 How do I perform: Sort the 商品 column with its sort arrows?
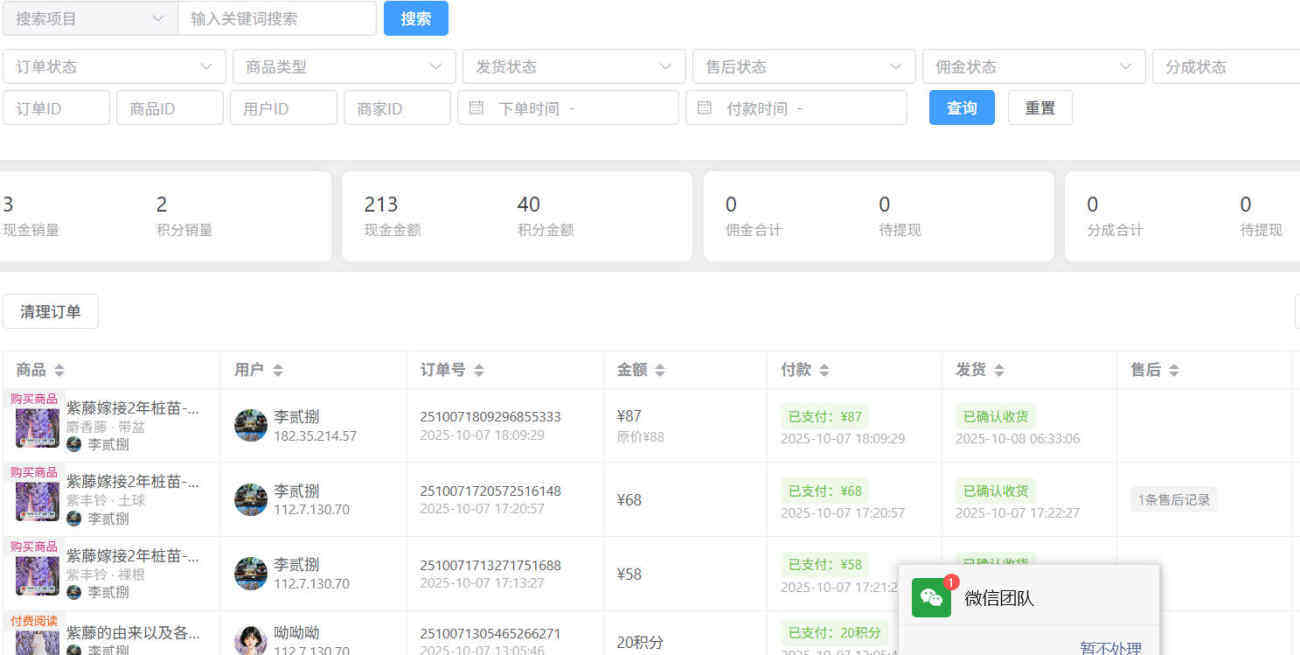(x=58, y=369)
